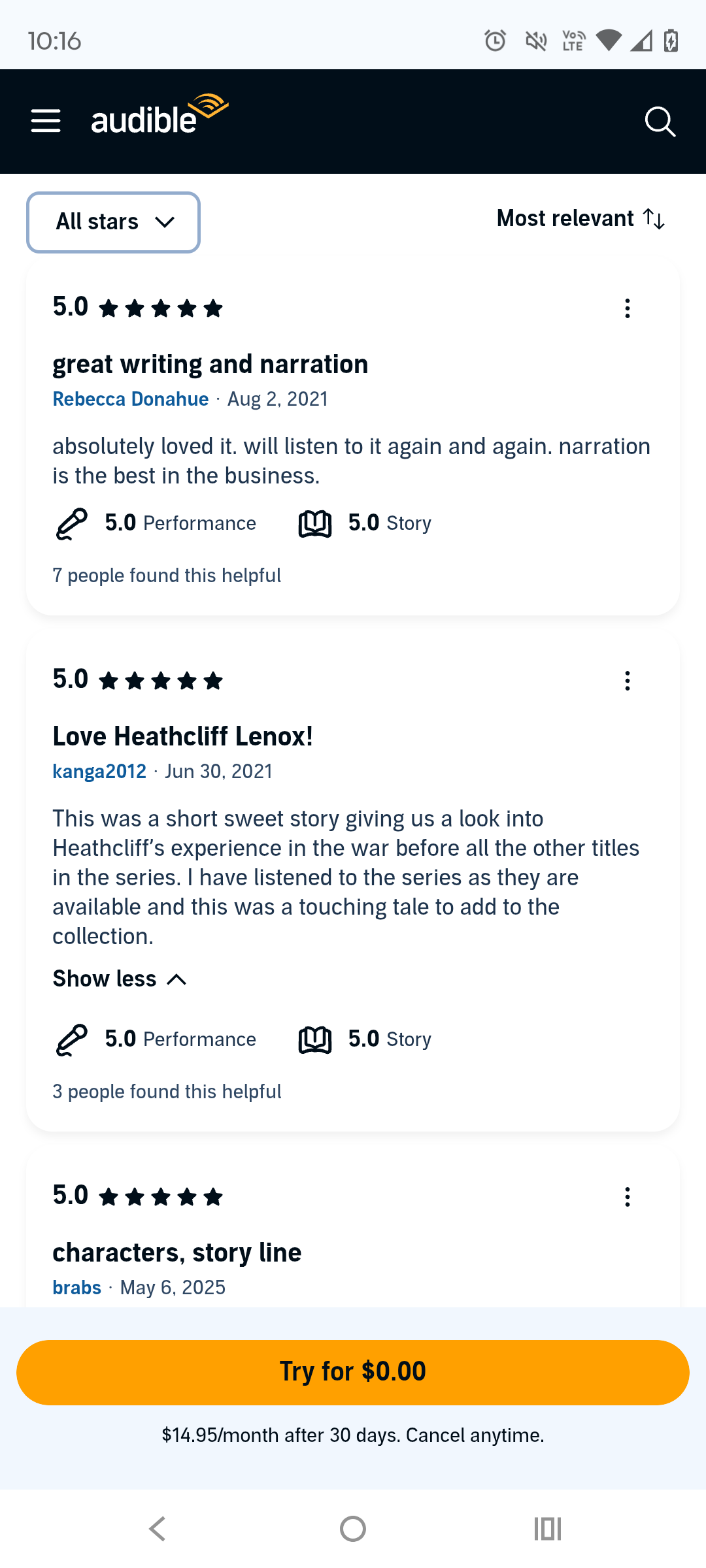This screenshot has width=706, height=1568.
Task: Tap the Android back navigation icon
Action: click(158, 1529)
